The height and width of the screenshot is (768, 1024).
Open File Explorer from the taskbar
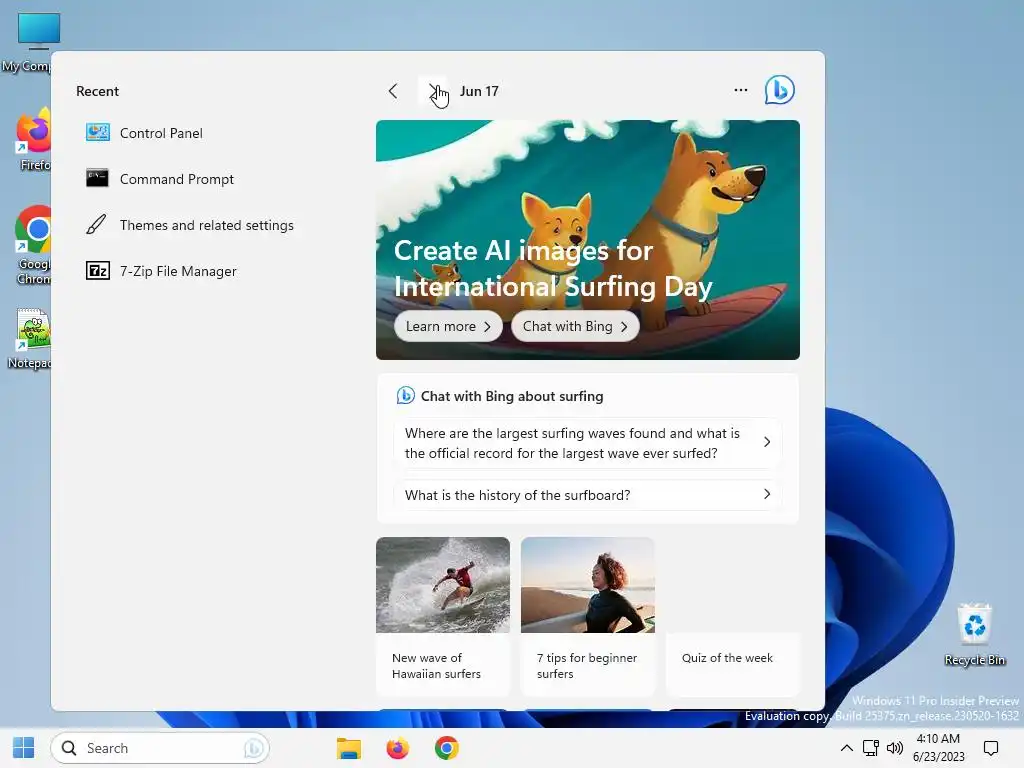click(x=349, y=748)
